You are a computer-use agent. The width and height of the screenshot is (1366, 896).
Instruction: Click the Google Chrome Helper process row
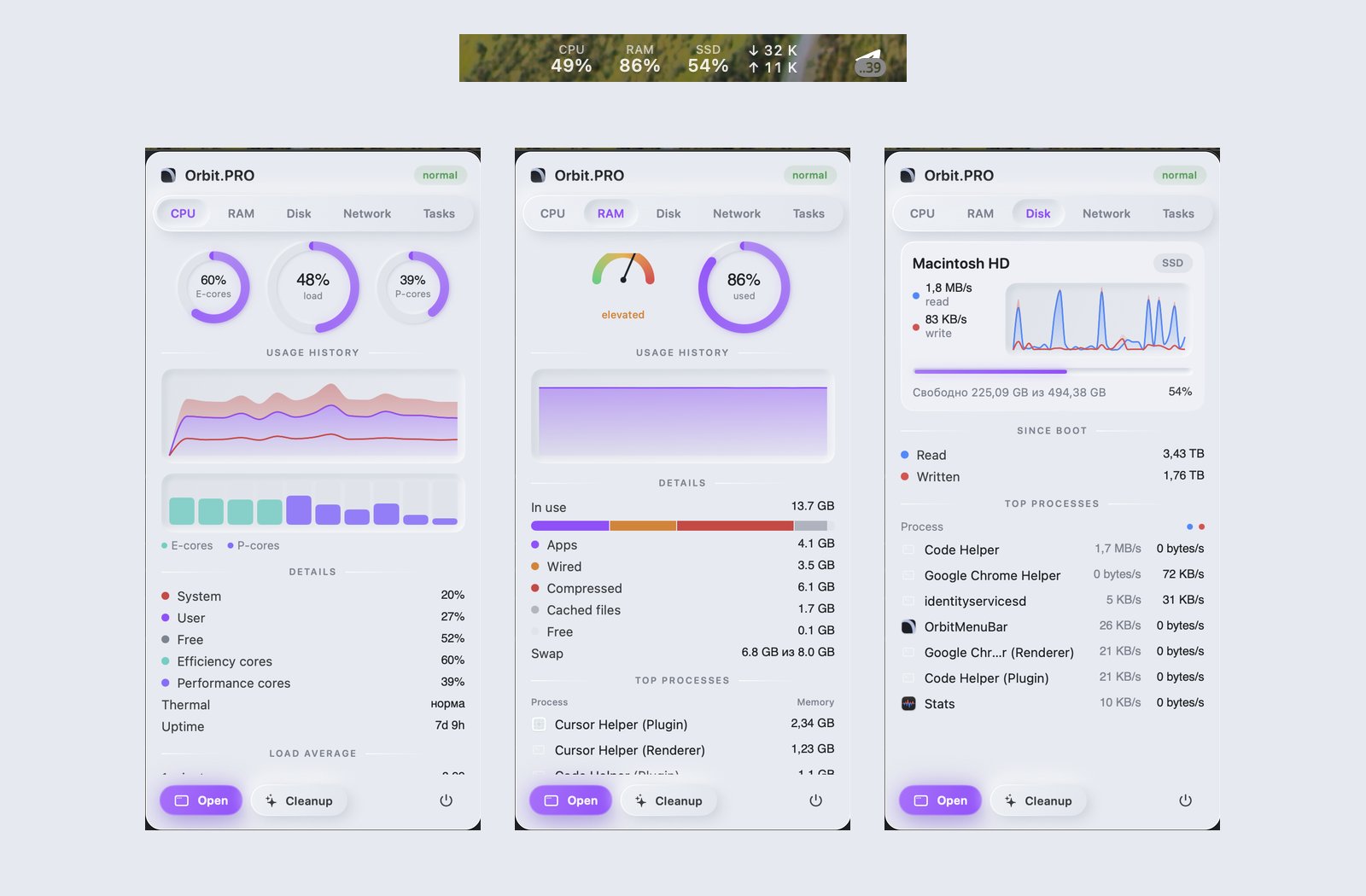click(x=1052, y=575)
